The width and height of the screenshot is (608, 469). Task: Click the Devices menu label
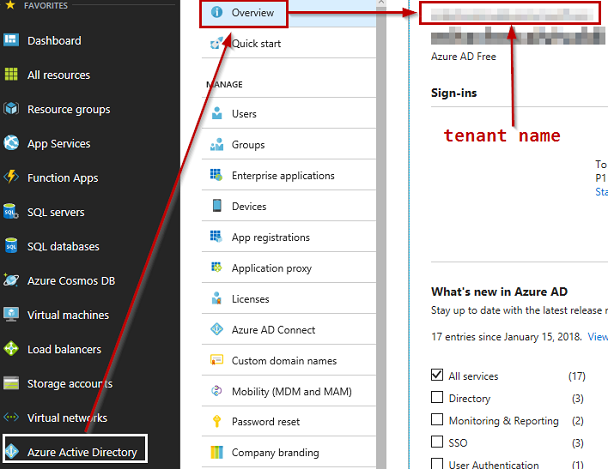[x=249, y=206]
